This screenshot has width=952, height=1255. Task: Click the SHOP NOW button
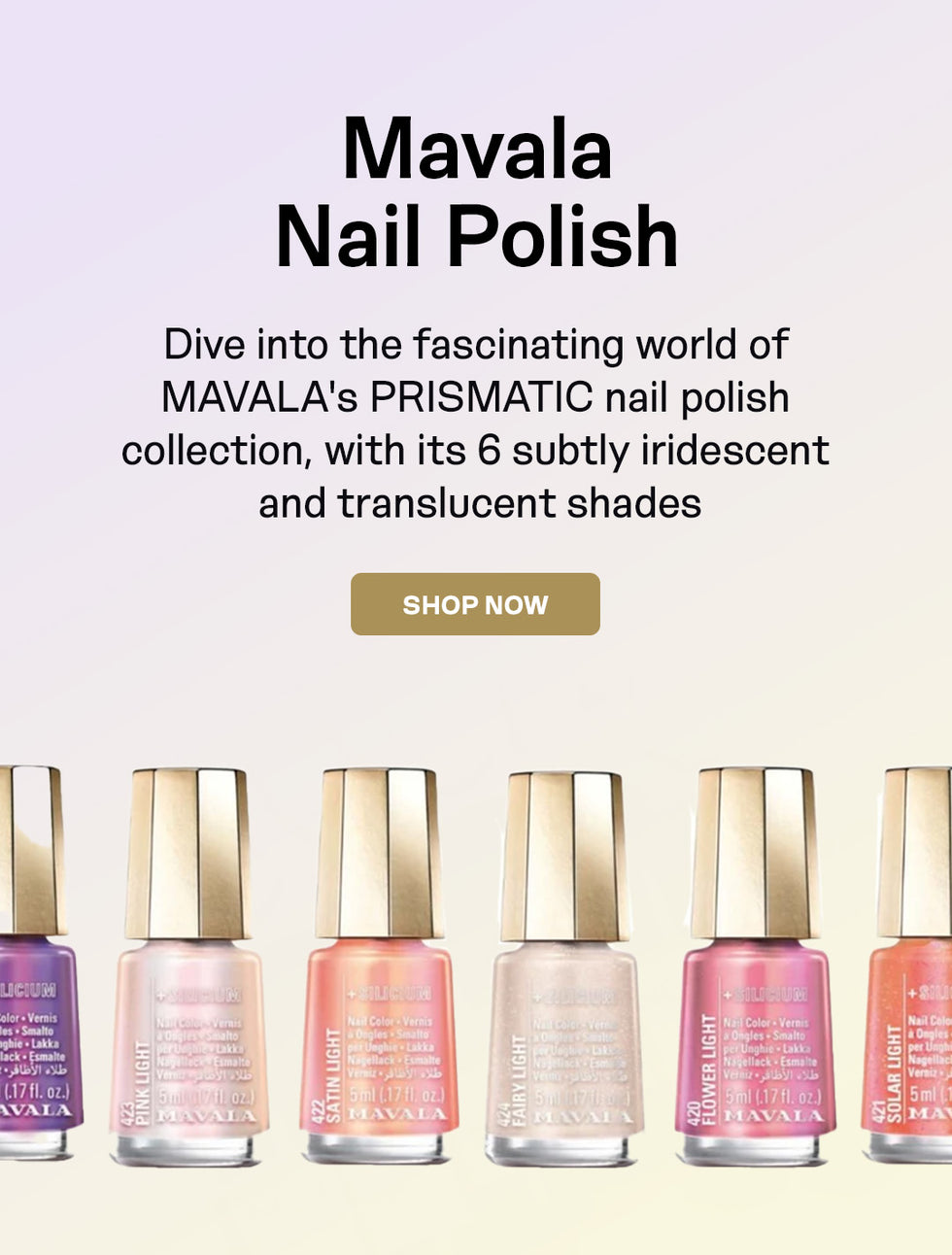coord(475,604)
